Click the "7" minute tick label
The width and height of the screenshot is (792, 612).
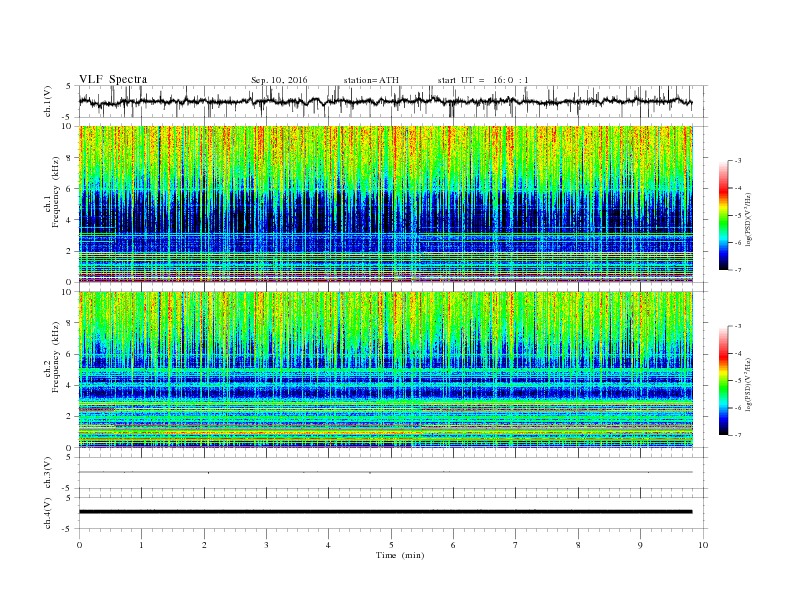click(516, 545)
